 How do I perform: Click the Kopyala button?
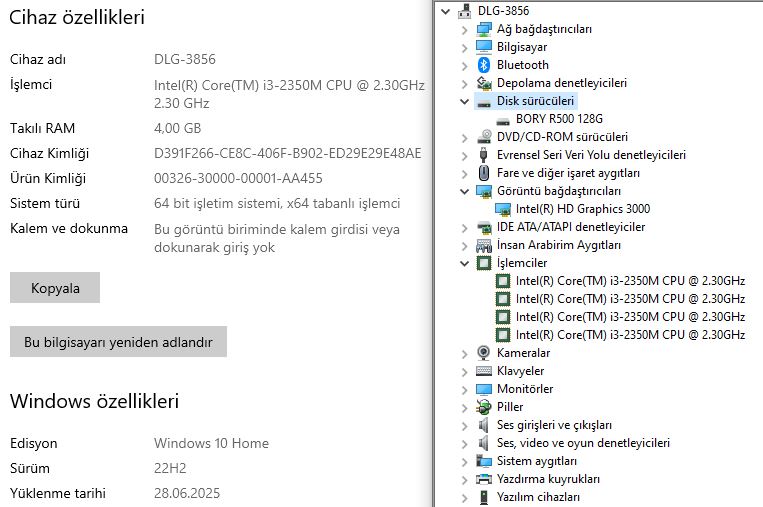(x=55, y=288)
